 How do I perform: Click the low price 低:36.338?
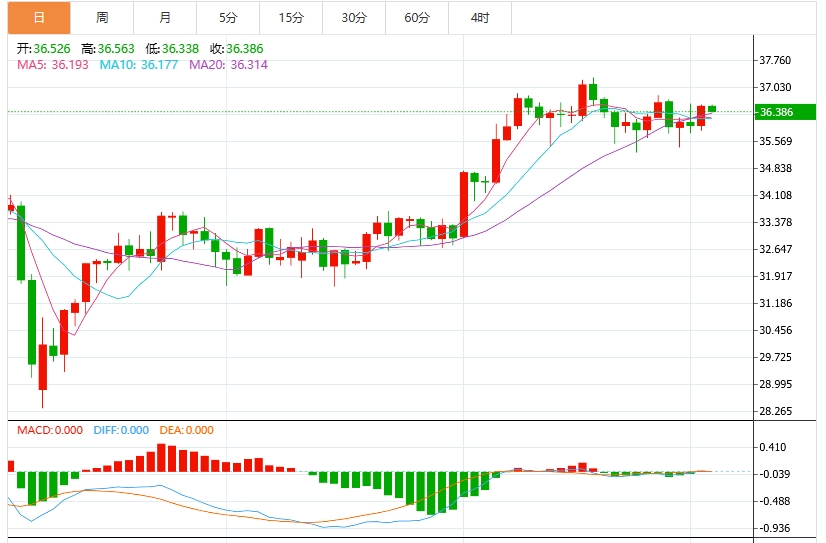[x=172, y=49]
